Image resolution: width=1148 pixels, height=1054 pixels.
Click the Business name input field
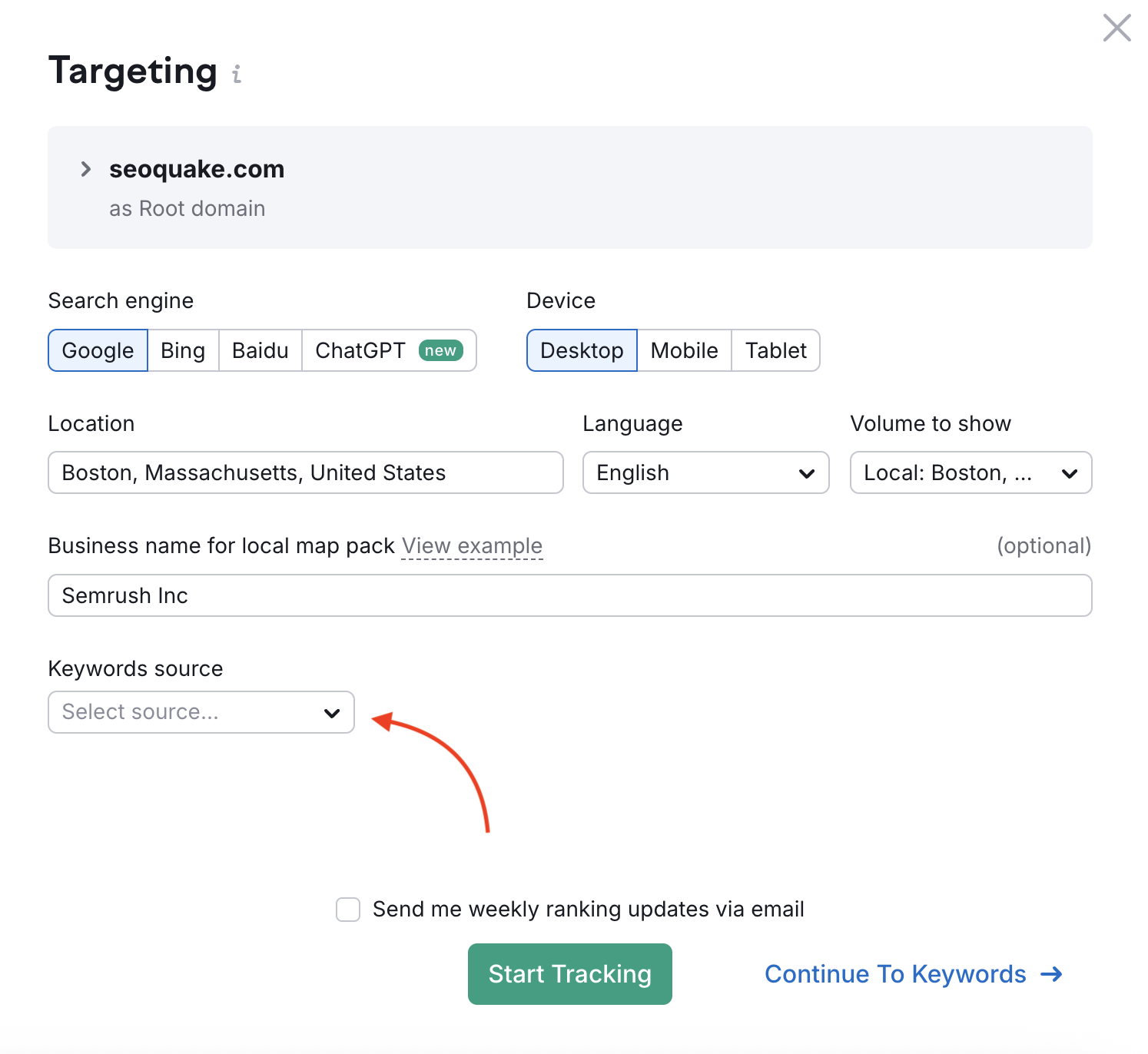570,595
